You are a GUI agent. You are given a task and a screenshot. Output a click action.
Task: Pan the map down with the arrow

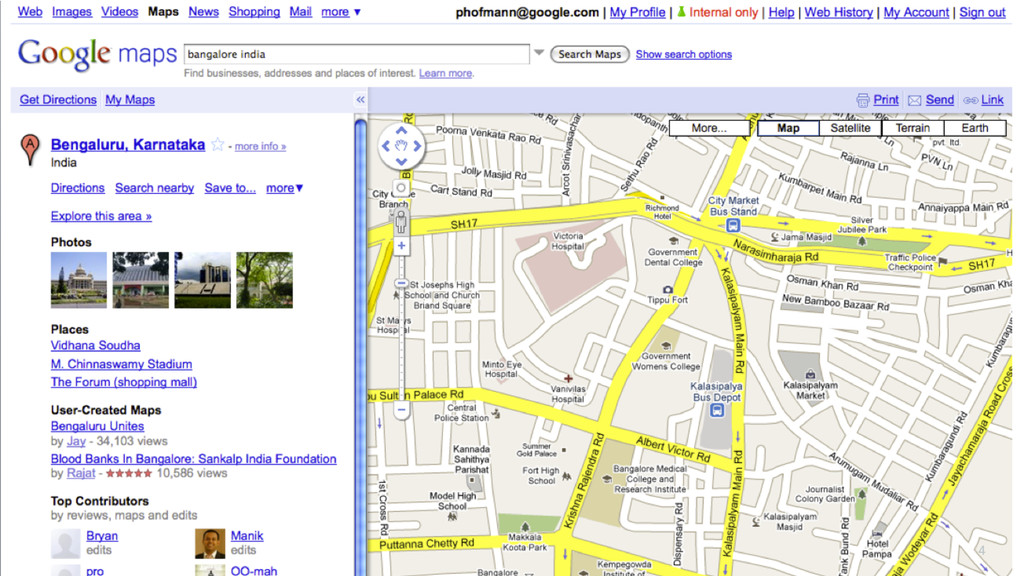(x=401, y=161)
